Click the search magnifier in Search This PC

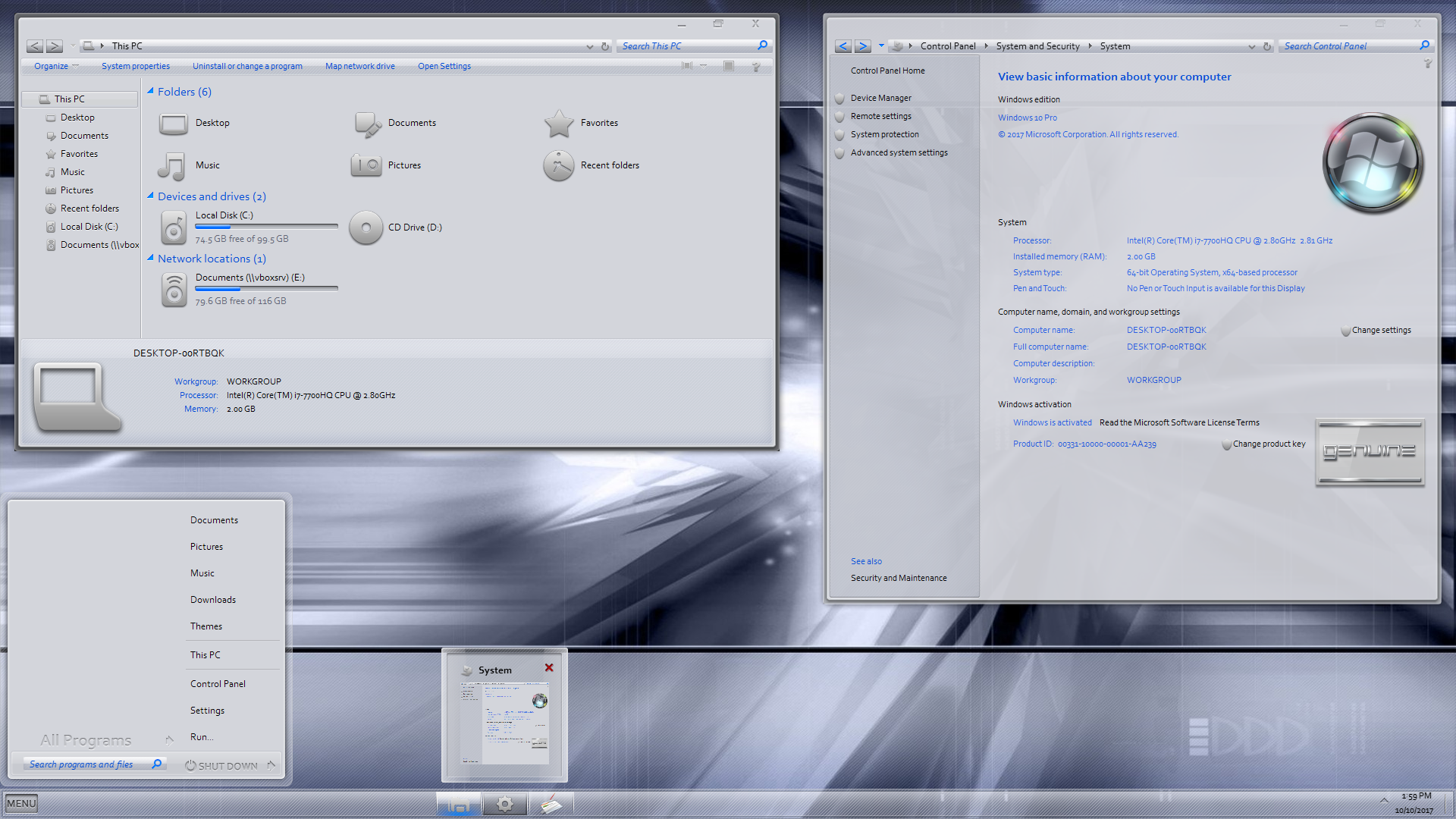pyautogui.click(x=762, y=45)
